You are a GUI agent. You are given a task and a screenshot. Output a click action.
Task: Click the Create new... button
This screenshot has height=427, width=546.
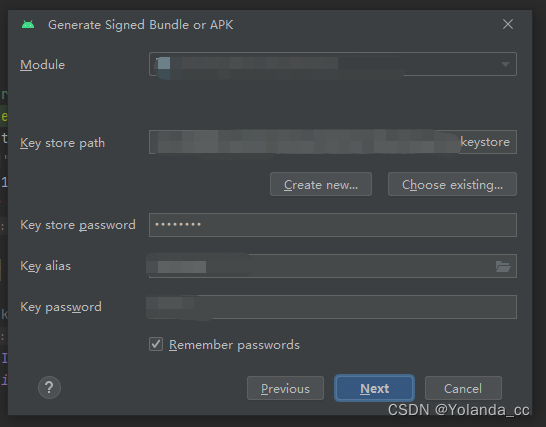(x=321, y=184)
